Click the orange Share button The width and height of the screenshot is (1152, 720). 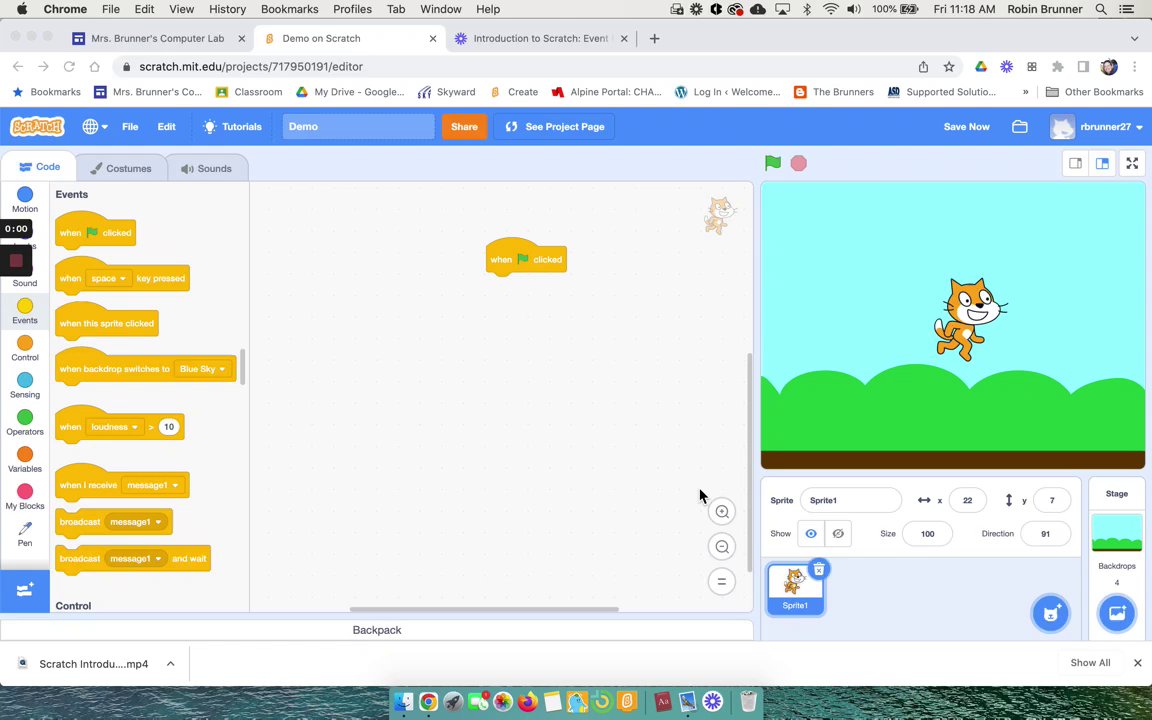pyautogui.click(x=464, y=126)
